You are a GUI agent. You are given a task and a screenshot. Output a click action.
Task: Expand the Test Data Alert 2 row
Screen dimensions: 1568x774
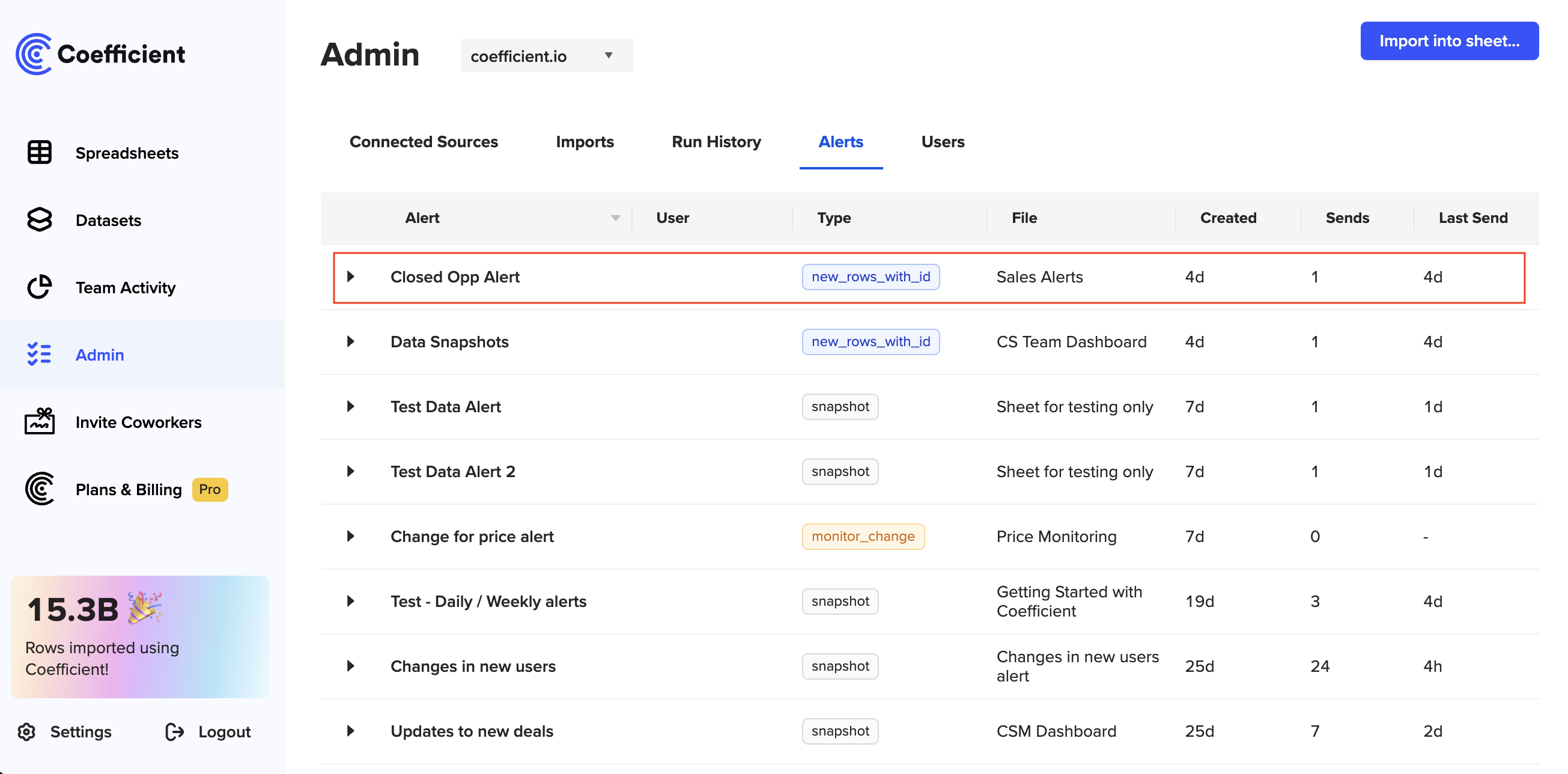(x=351, y=471)
